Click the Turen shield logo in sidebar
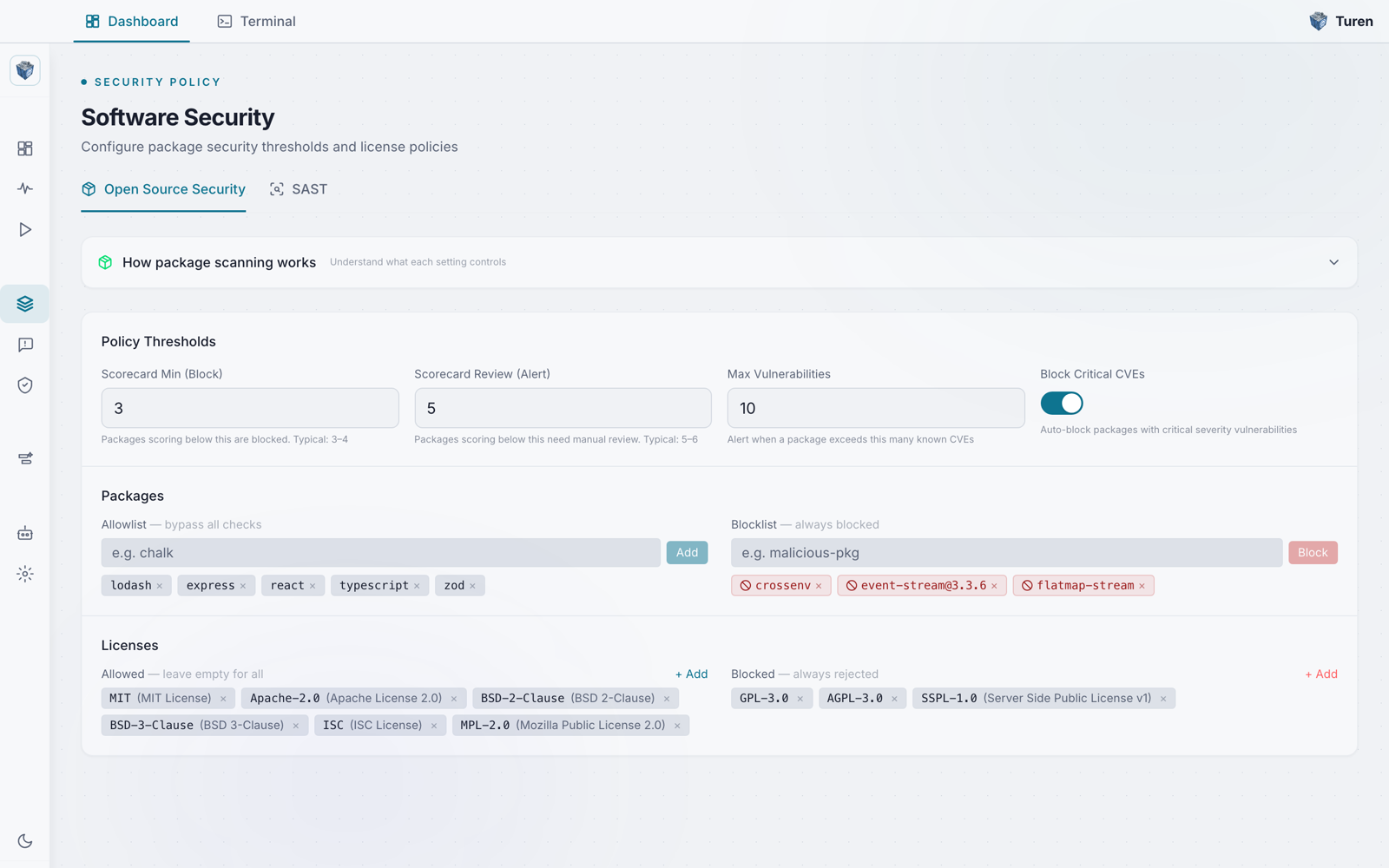 point(25,70)
